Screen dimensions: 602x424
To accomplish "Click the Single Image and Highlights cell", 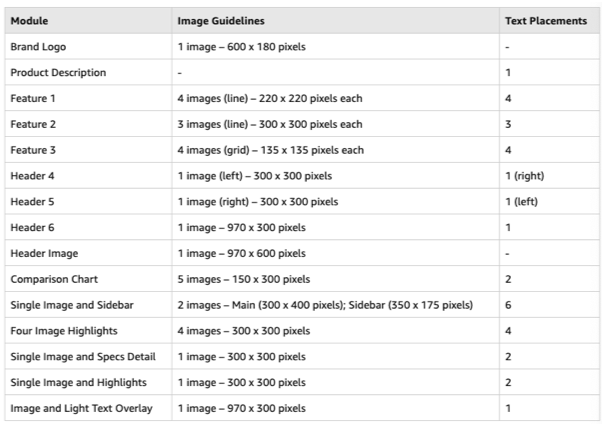I will [x=88, y=383].
